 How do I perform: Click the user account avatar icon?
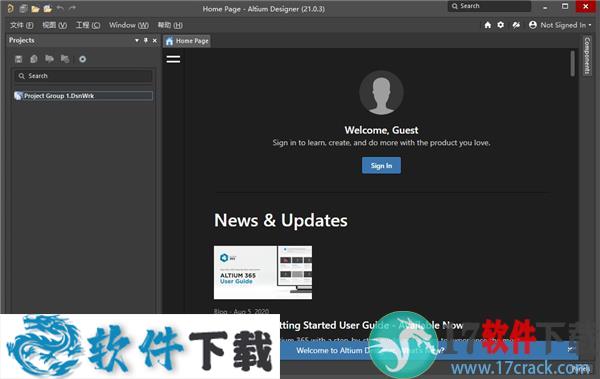(533, 25)
